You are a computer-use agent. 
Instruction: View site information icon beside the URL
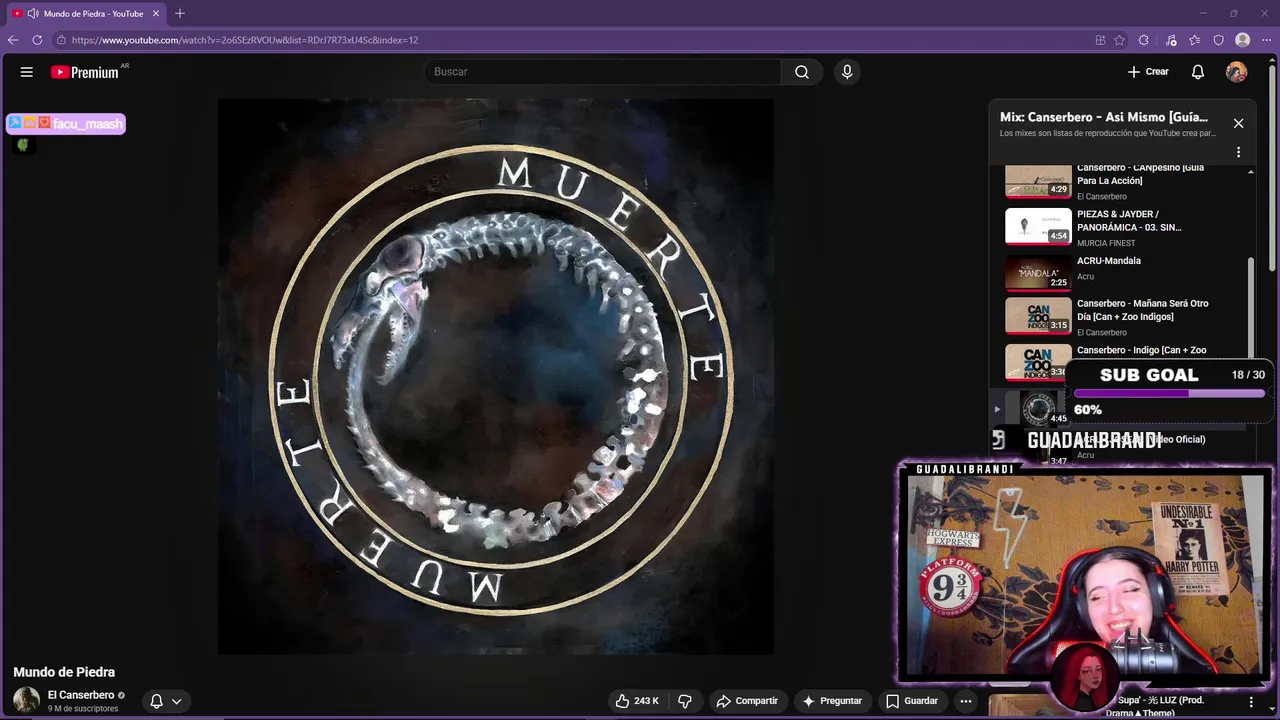61,40
